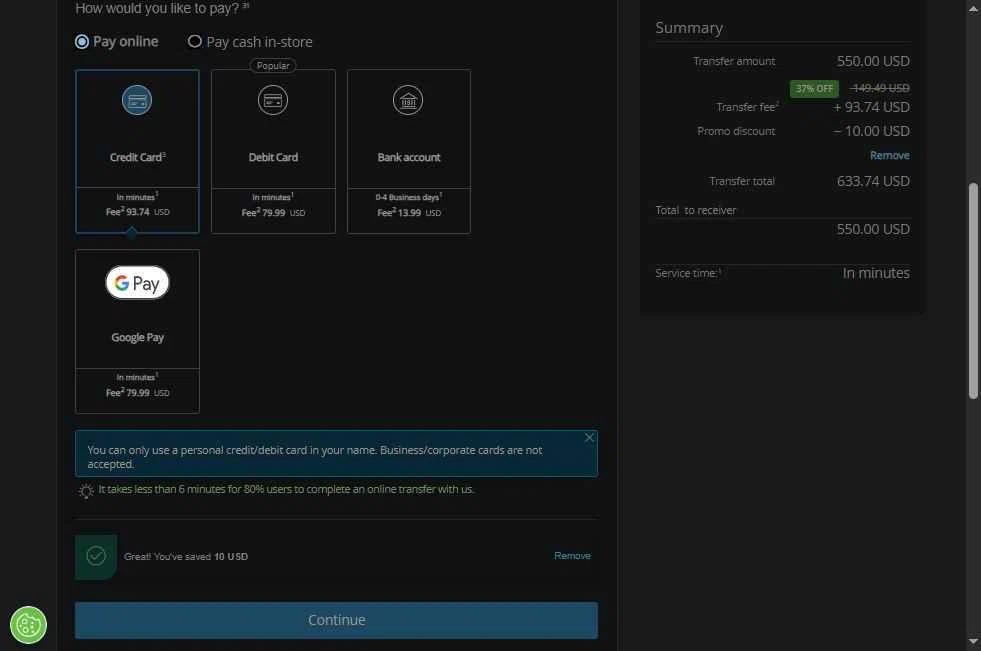The image size is (981, 651).
Task: Choose the Bank account payment label
Action: [409, 158]
